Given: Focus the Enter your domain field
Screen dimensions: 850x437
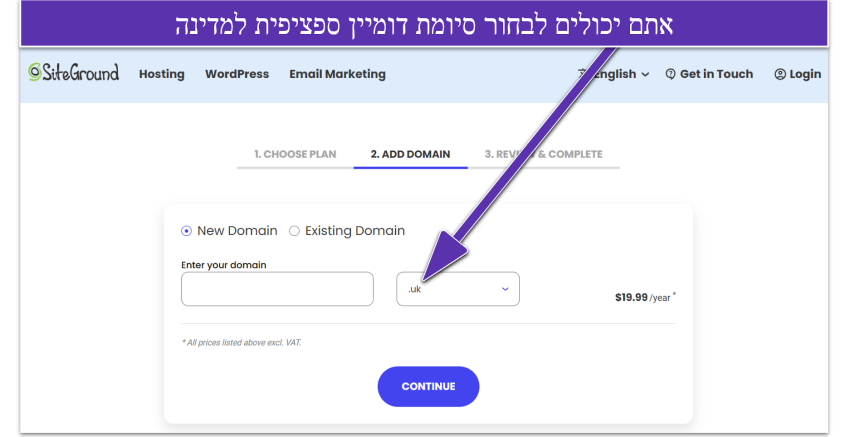Looking at the screenshot, I should (277, 289).
